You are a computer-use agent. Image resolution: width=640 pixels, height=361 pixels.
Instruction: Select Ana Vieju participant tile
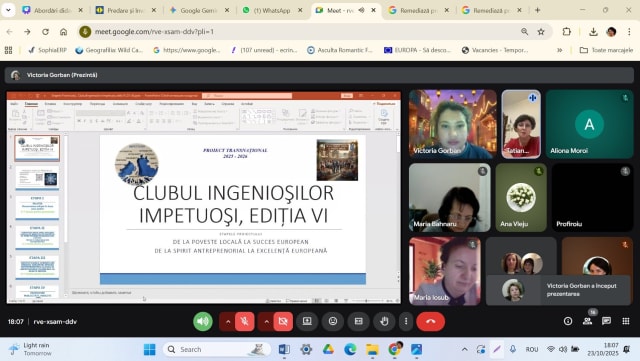(521, 198)
